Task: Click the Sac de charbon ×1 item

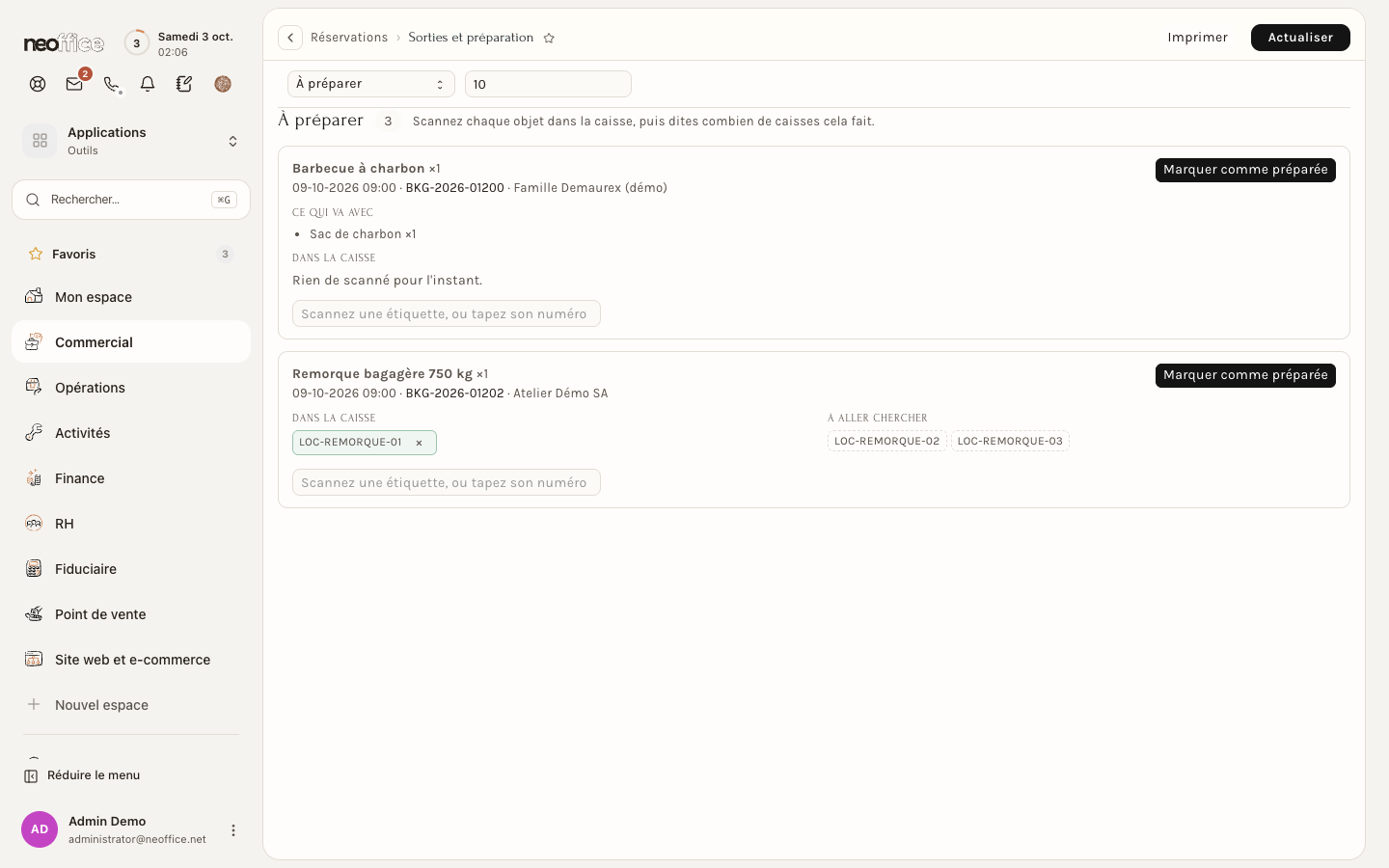Action: (363, 234)
